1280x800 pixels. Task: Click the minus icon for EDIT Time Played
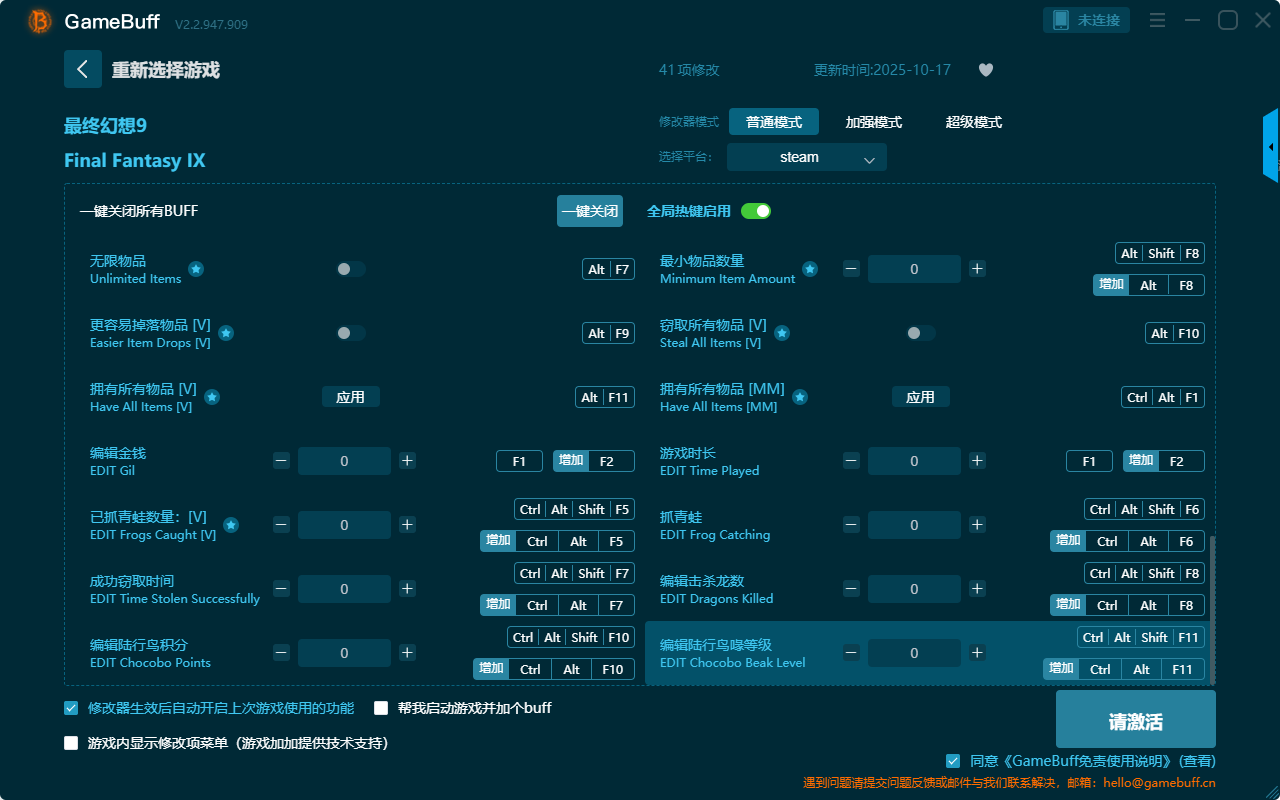point(851,461)
